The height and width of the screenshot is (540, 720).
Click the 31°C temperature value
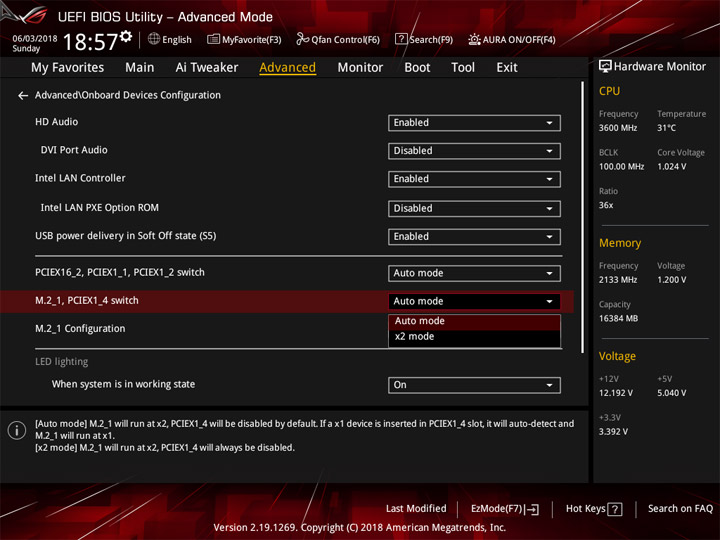click(x=666, y=128)
